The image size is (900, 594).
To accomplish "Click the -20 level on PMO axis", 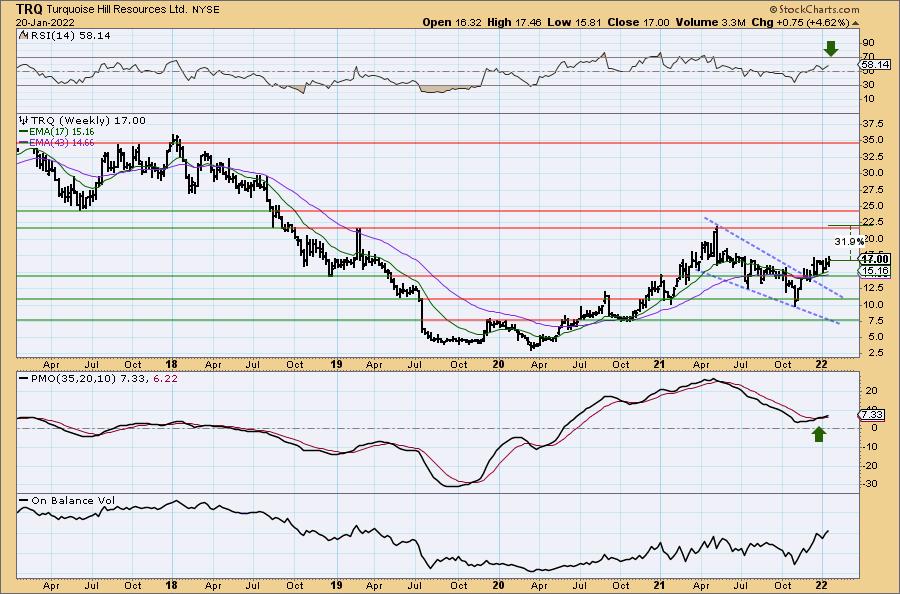I will pos(870,465).
